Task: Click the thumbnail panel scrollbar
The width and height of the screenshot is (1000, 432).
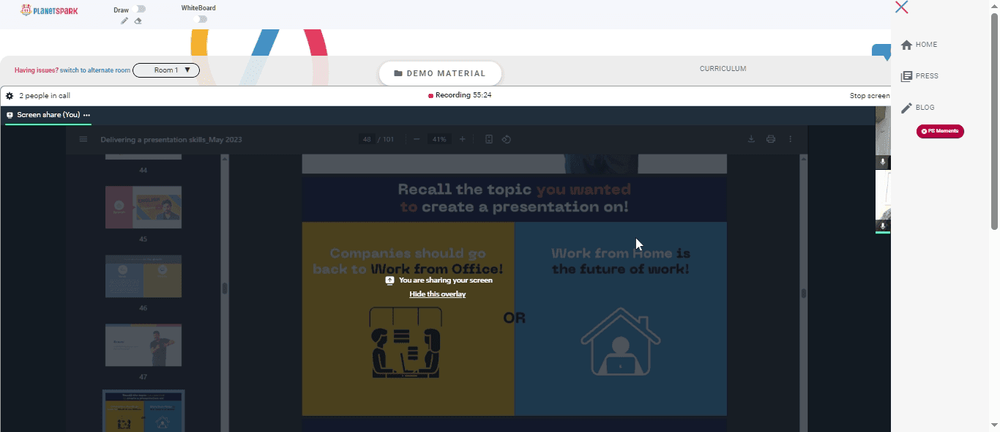Action: pos(224,288)
